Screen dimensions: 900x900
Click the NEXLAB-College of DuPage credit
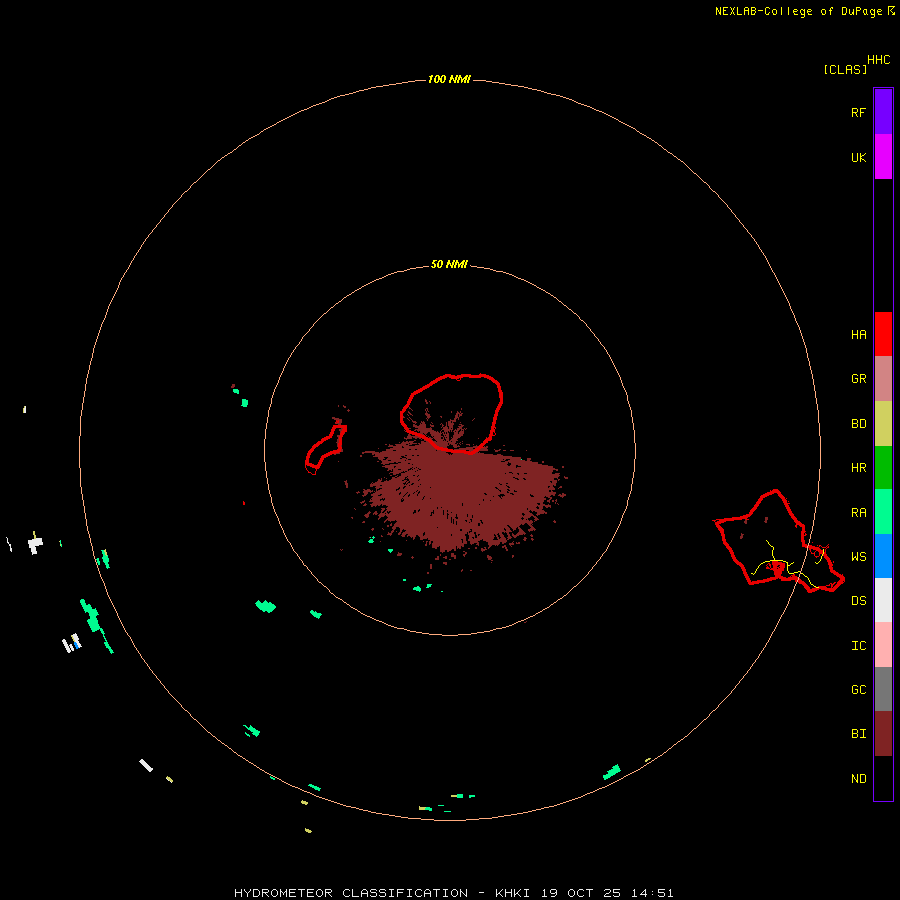coord(798,11)
